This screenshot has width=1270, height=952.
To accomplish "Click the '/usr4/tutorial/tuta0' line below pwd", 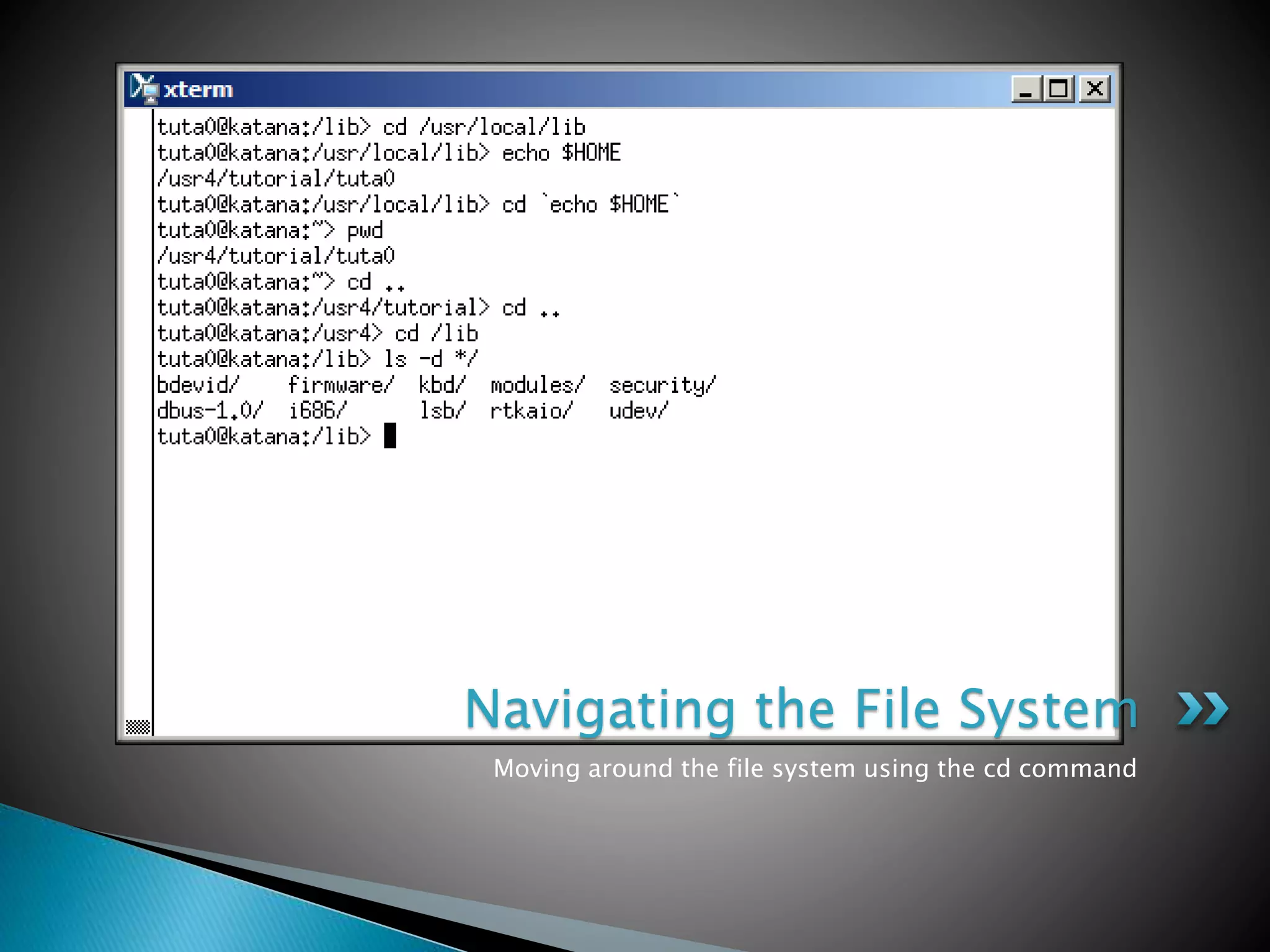I will tap(276, 256).
